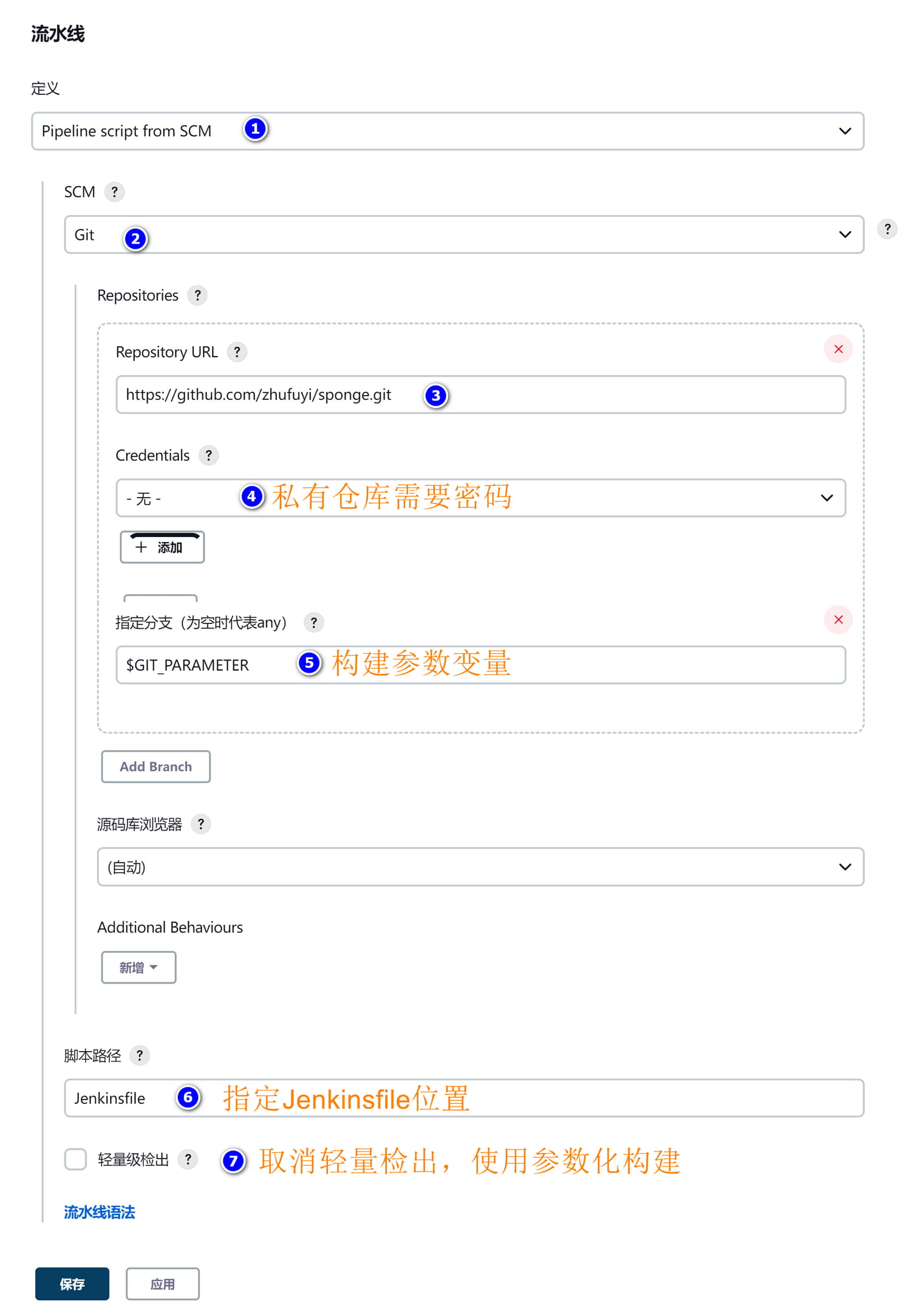The image size is (911, 1316).
Task: Click the Add Branch button
Action: click(155, 767)
